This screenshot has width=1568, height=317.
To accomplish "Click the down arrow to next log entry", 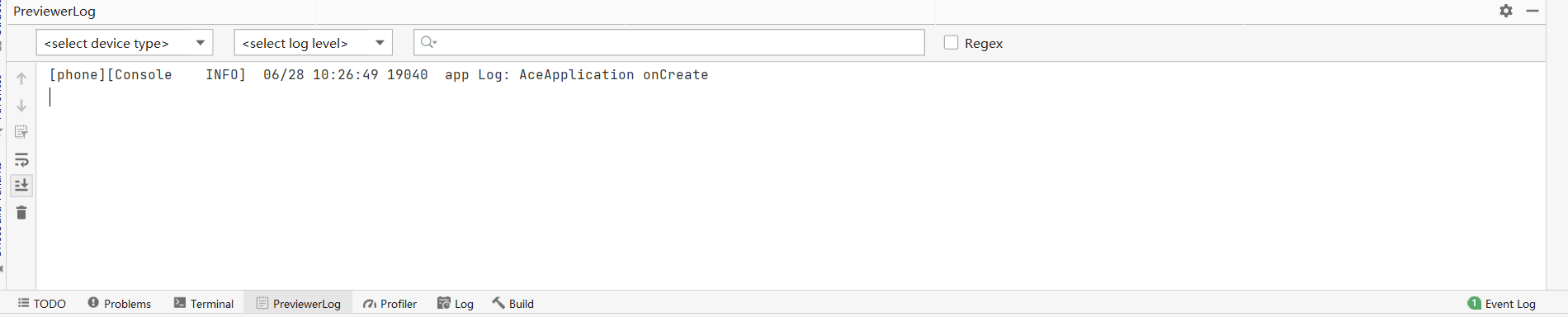I will click(21, 106).
